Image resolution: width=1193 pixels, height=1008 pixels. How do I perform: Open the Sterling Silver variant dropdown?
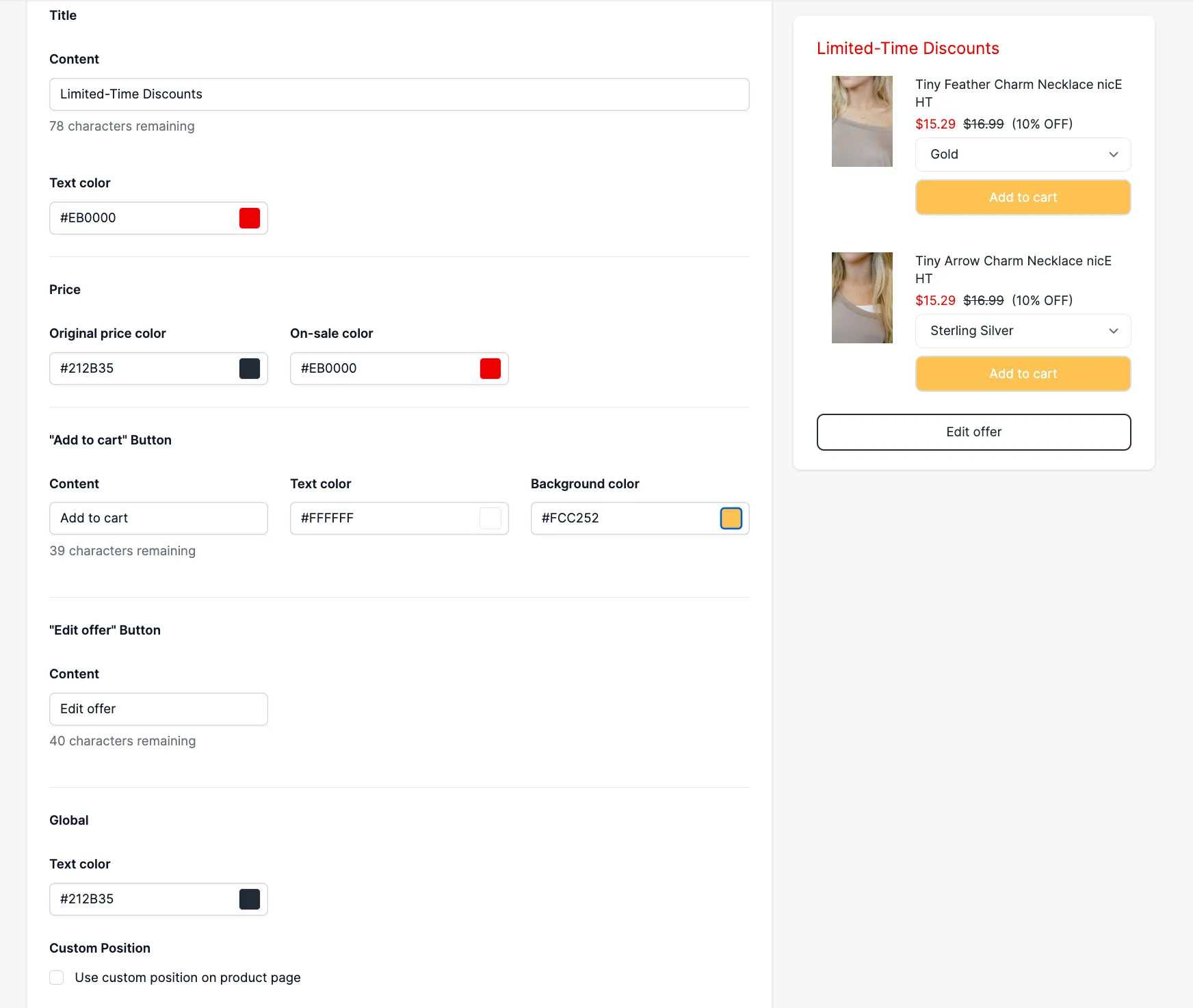click(x=1023, y=331)
